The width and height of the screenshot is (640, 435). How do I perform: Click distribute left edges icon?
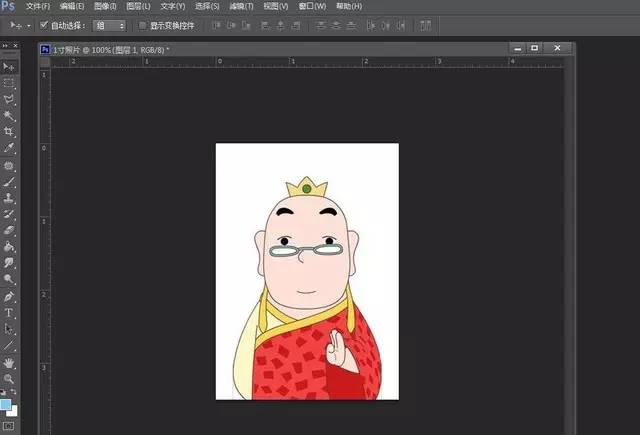[371, 26]
